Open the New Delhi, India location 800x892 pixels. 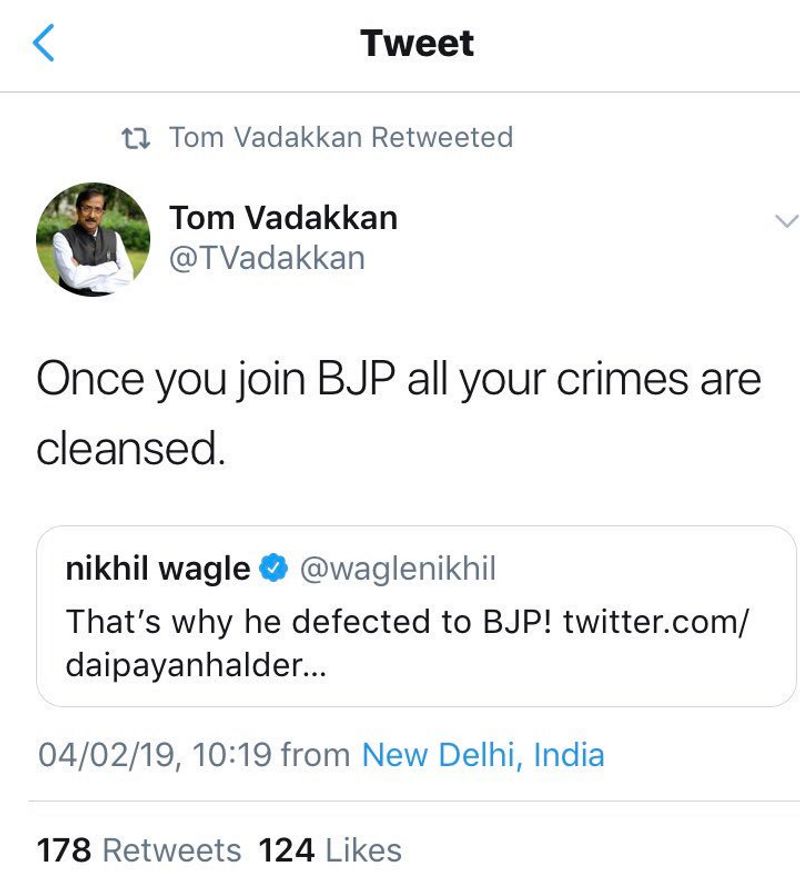483,754
